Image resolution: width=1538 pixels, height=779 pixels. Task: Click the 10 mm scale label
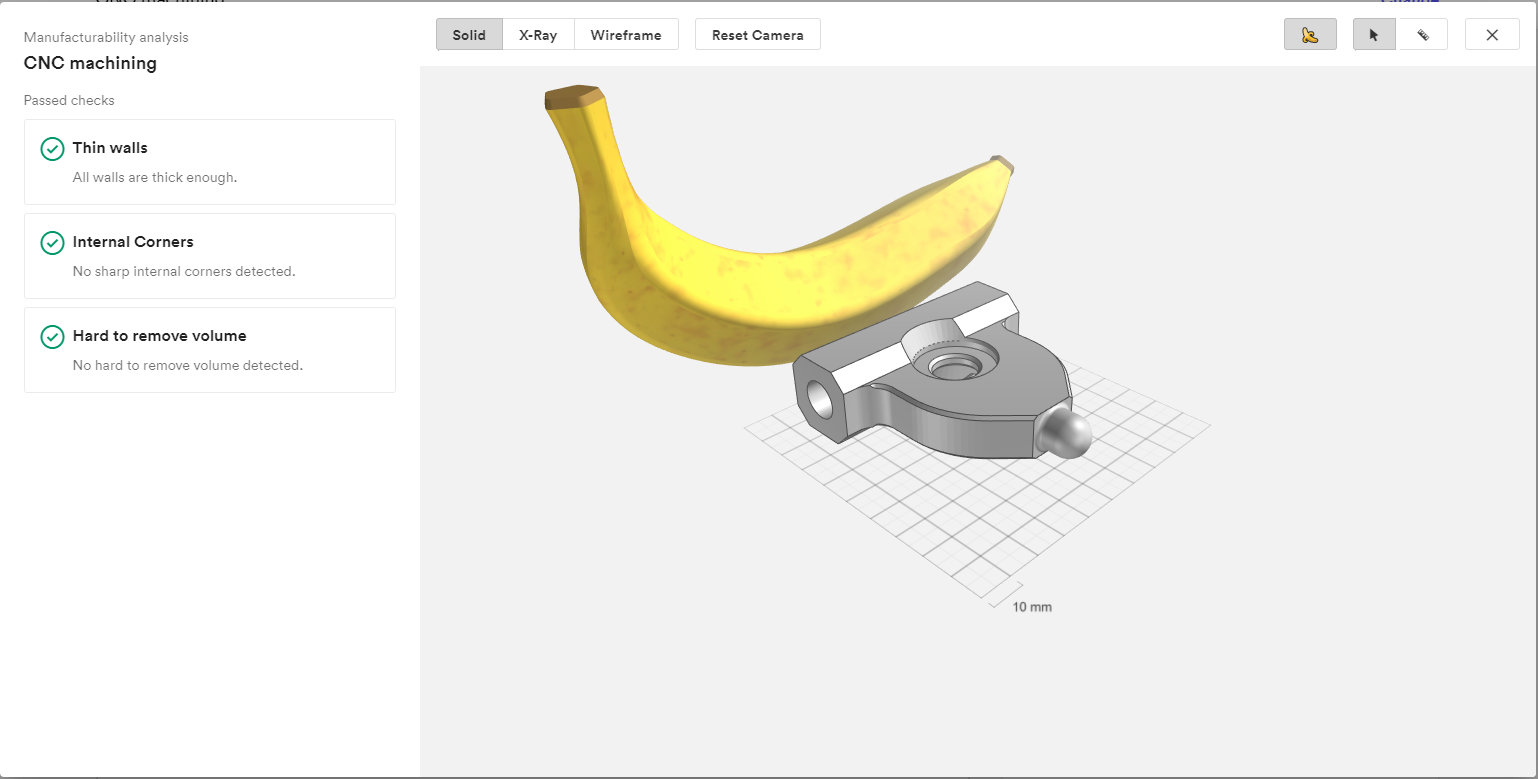click(x=1032, y=607)
